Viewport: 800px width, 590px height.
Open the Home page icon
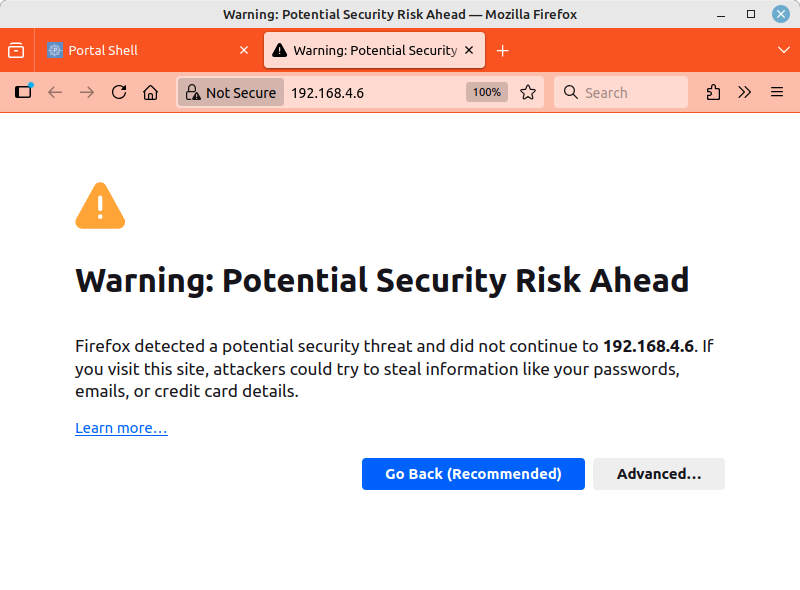pyautogui.click(x=150, y=92)
